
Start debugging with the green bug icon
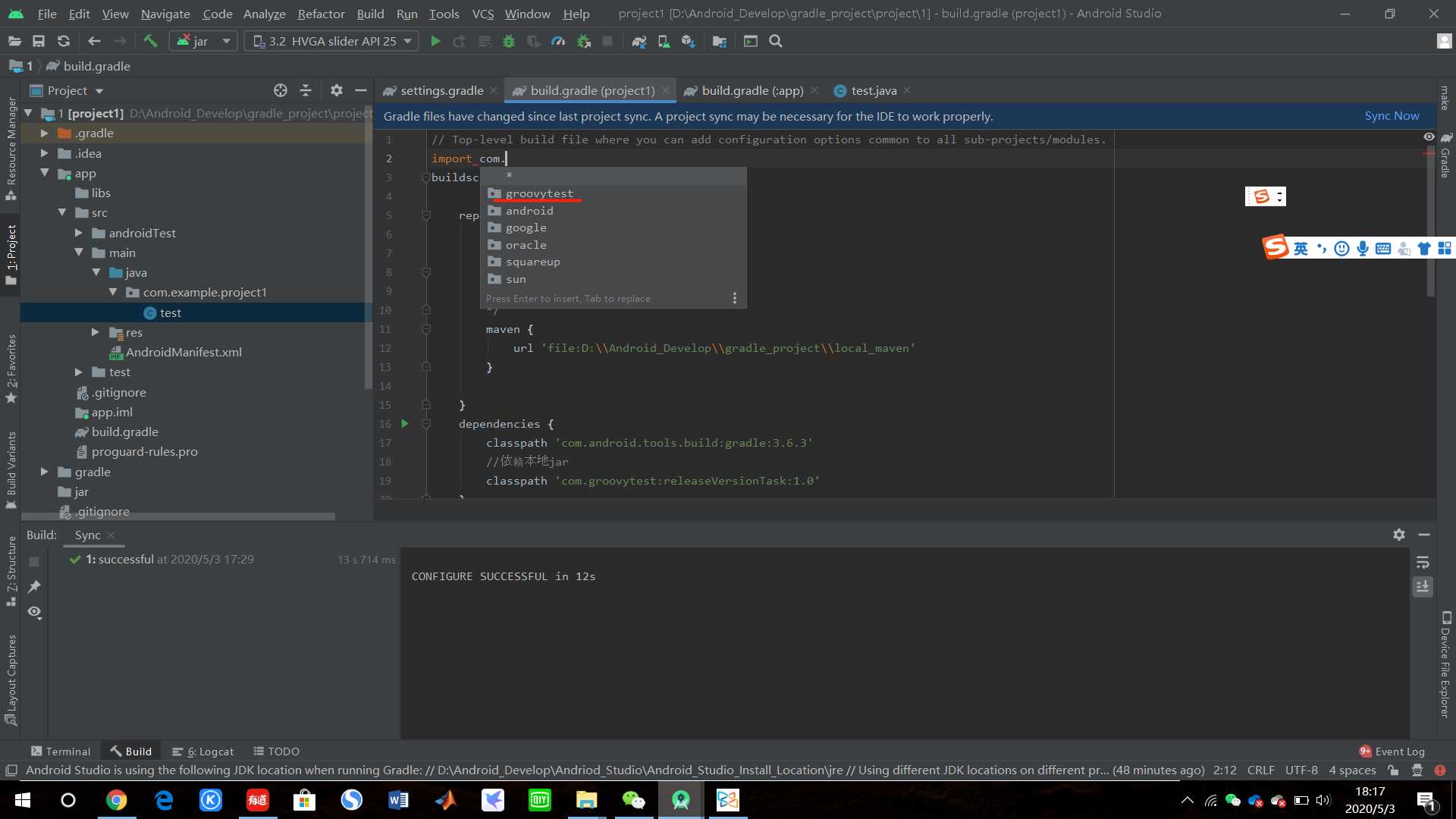pyautogui.click(x=509, y=41)
